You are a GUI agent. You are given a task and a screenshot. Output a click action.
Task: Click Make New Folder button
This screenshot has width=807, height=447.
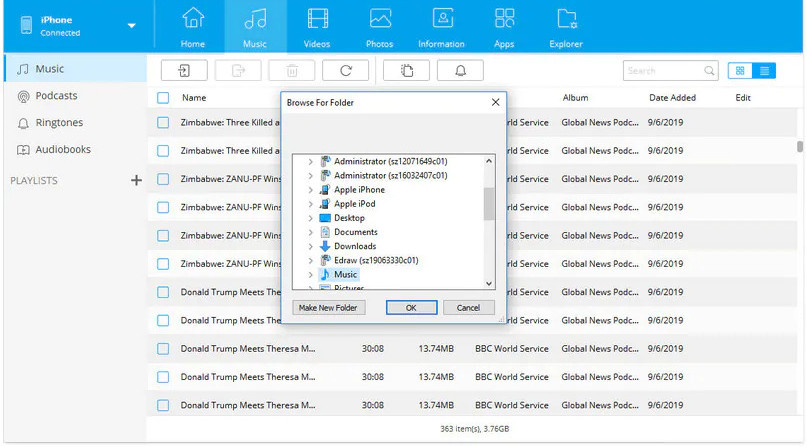click(x=328, y=308)
